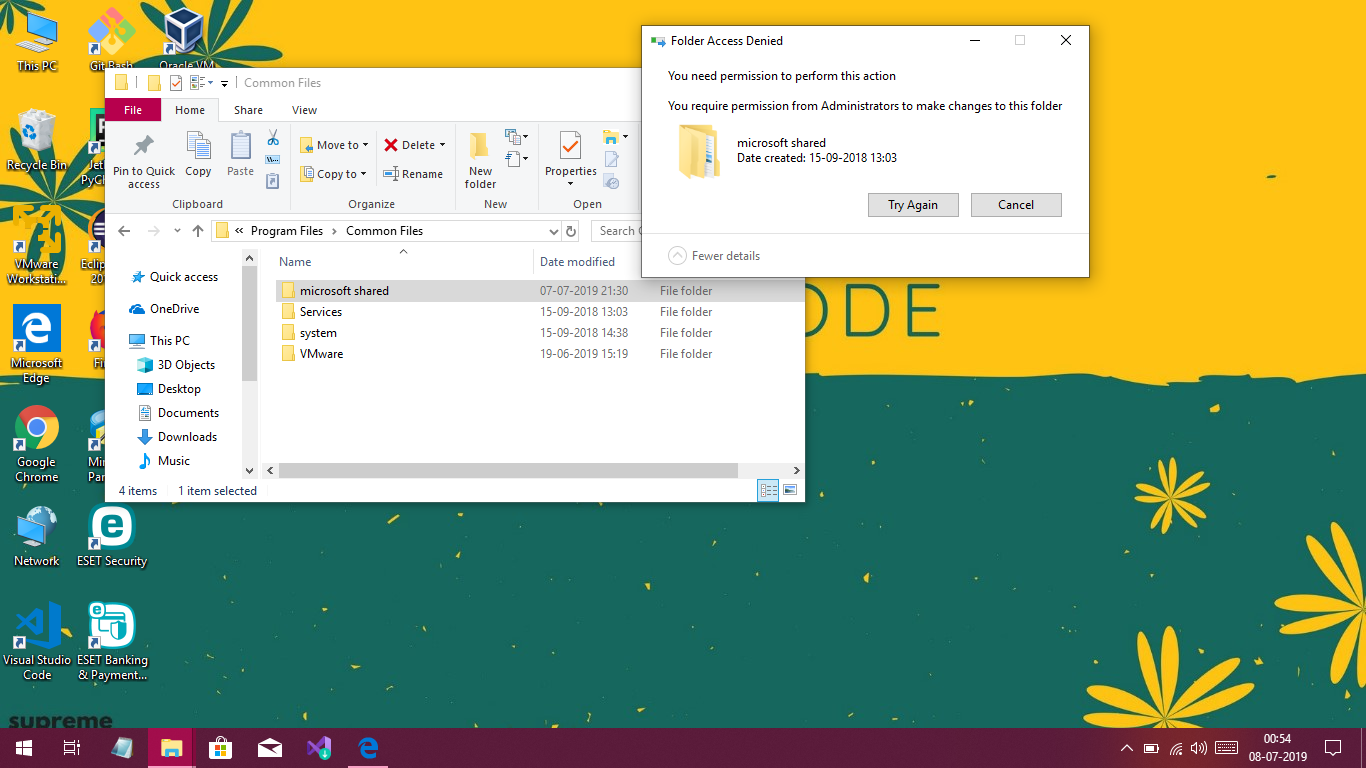Click Program Files in address breadcrumb

coord(287,231)
